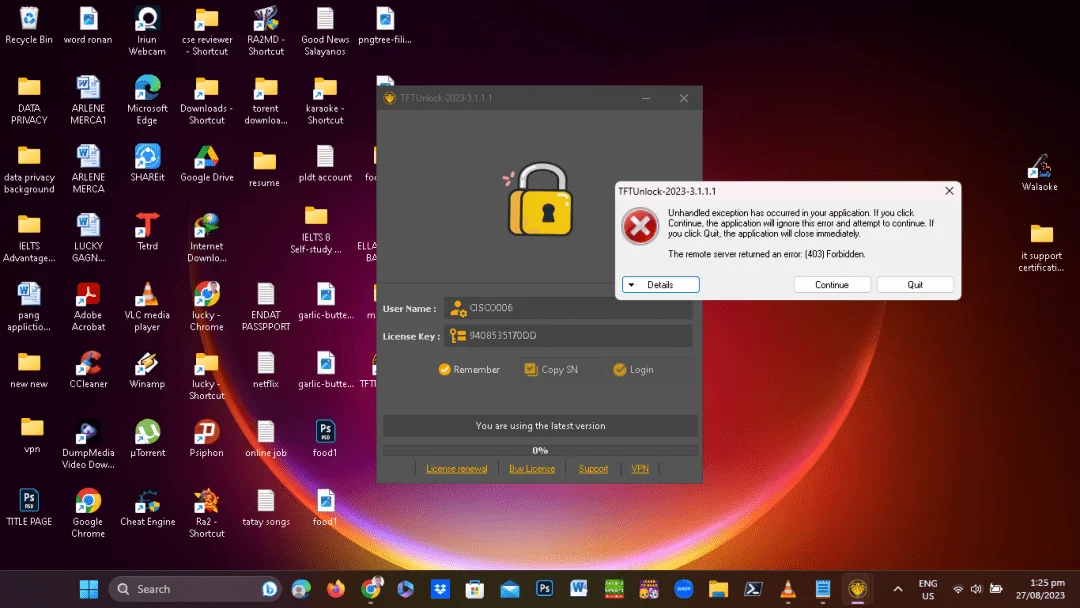Open Zoom from the taskbar
The width and height of the screenshot is (1080, 608).
pyautogui.click(x=683, y=589)
